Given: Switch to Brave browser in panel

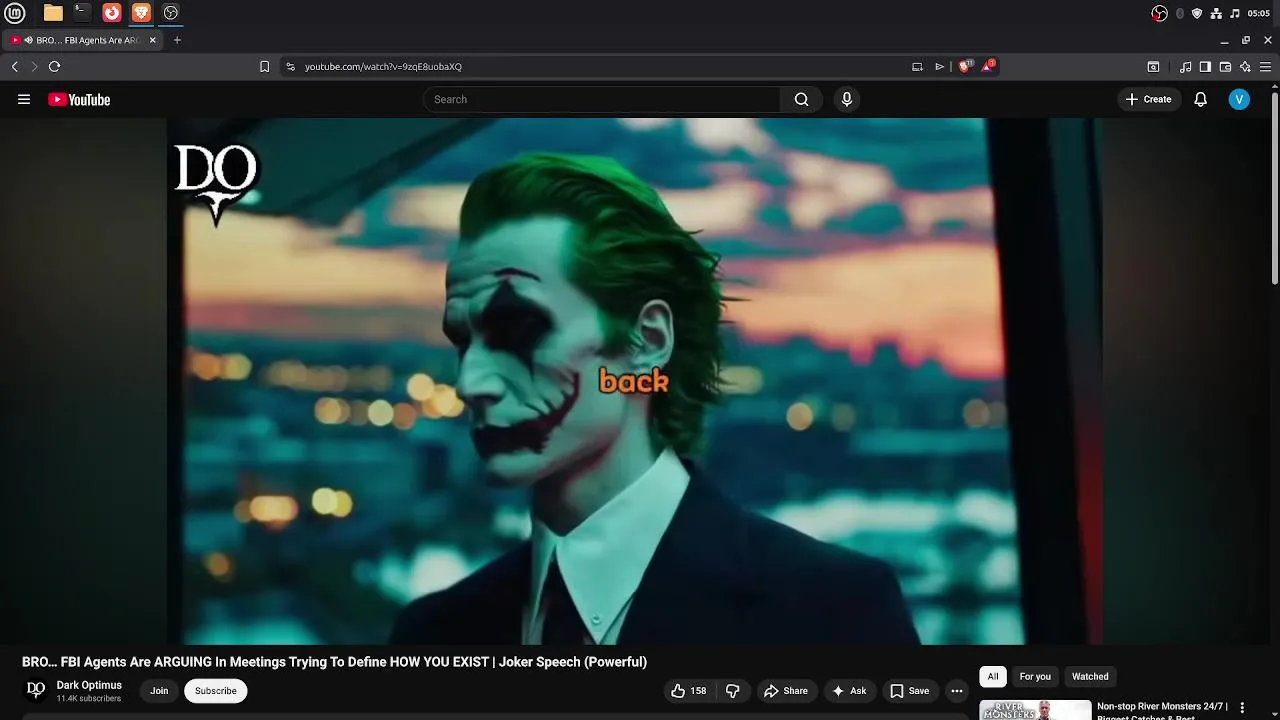Looking at the screenshot, I should (x=141, y=13).
